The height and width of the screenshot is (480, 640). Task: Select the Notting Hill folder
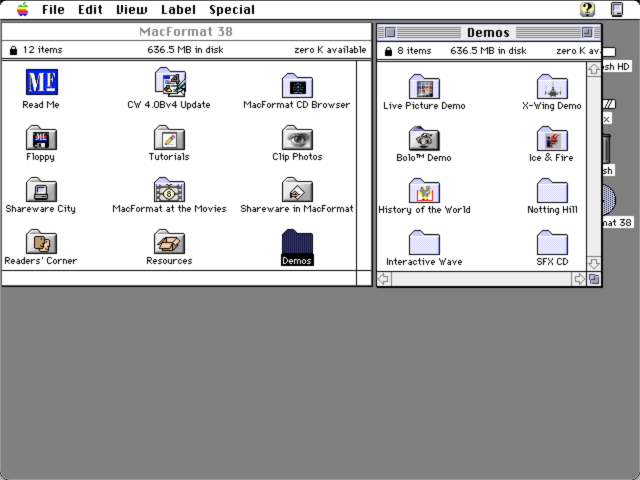tap(552, 190)
